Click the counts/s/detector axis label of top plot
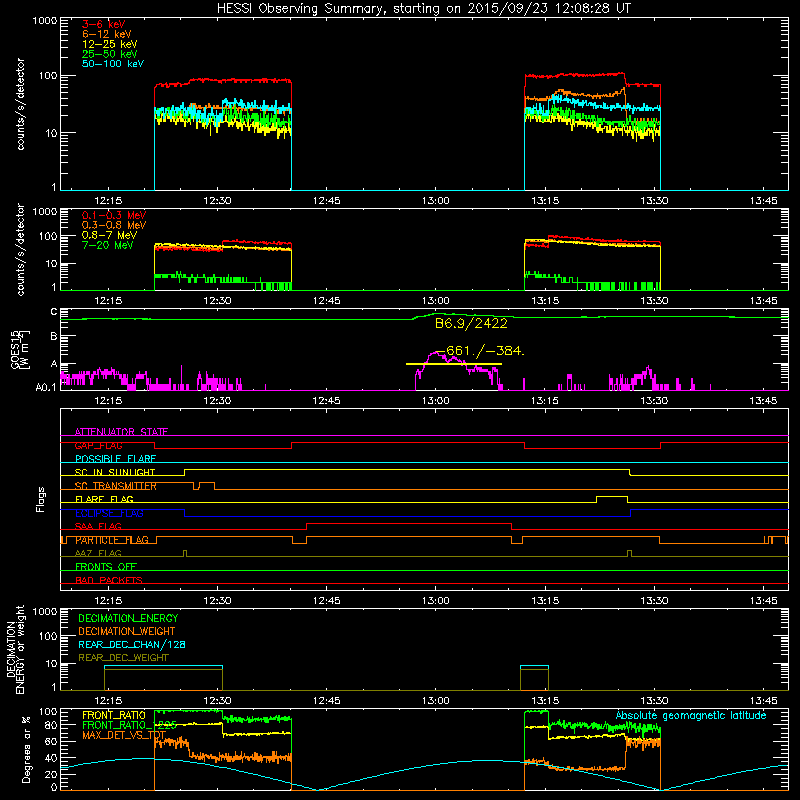The width and height of the screenshot is (800, 800). click(21, 104)
